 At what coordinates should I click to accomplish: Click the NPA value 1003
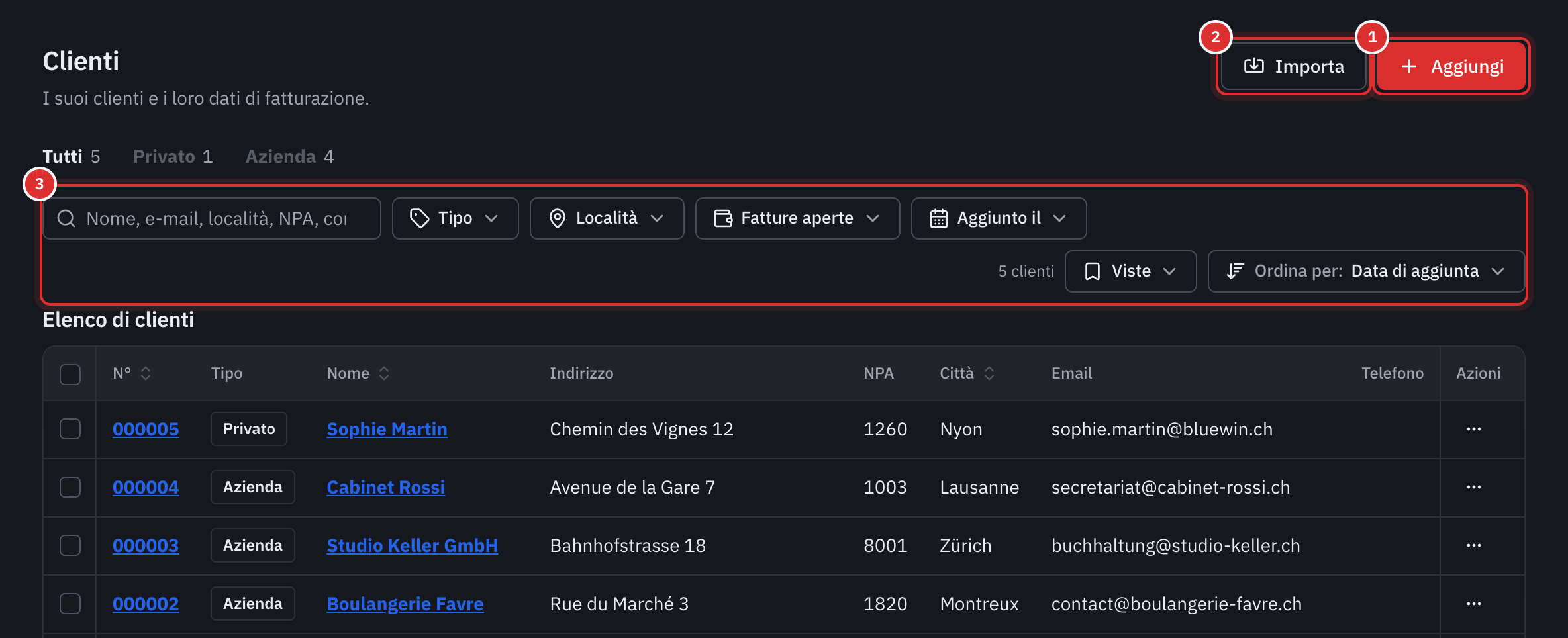[x=885, y=487]
